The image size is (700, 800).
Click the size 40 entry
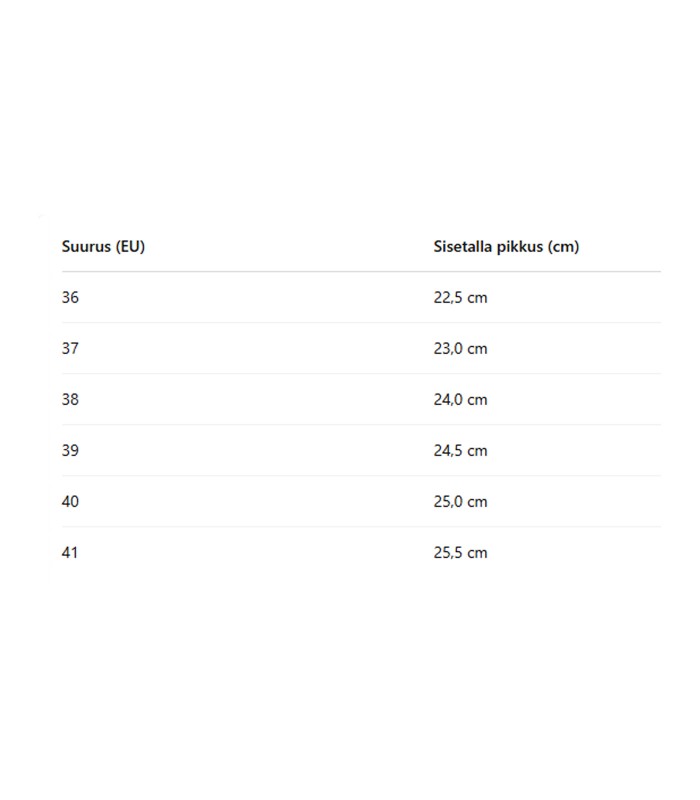pos(70,502)
